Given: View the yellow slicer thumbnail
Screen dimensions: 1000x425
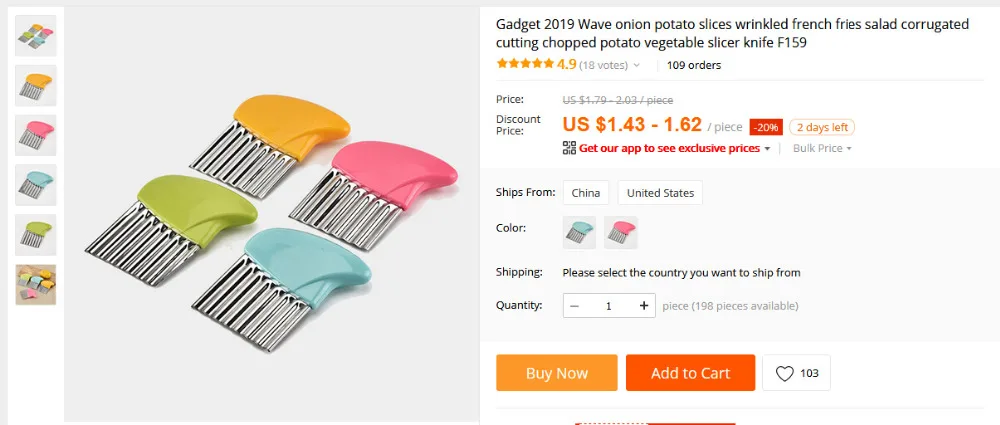Looking at the screenshot, I should tap(36, 86).
